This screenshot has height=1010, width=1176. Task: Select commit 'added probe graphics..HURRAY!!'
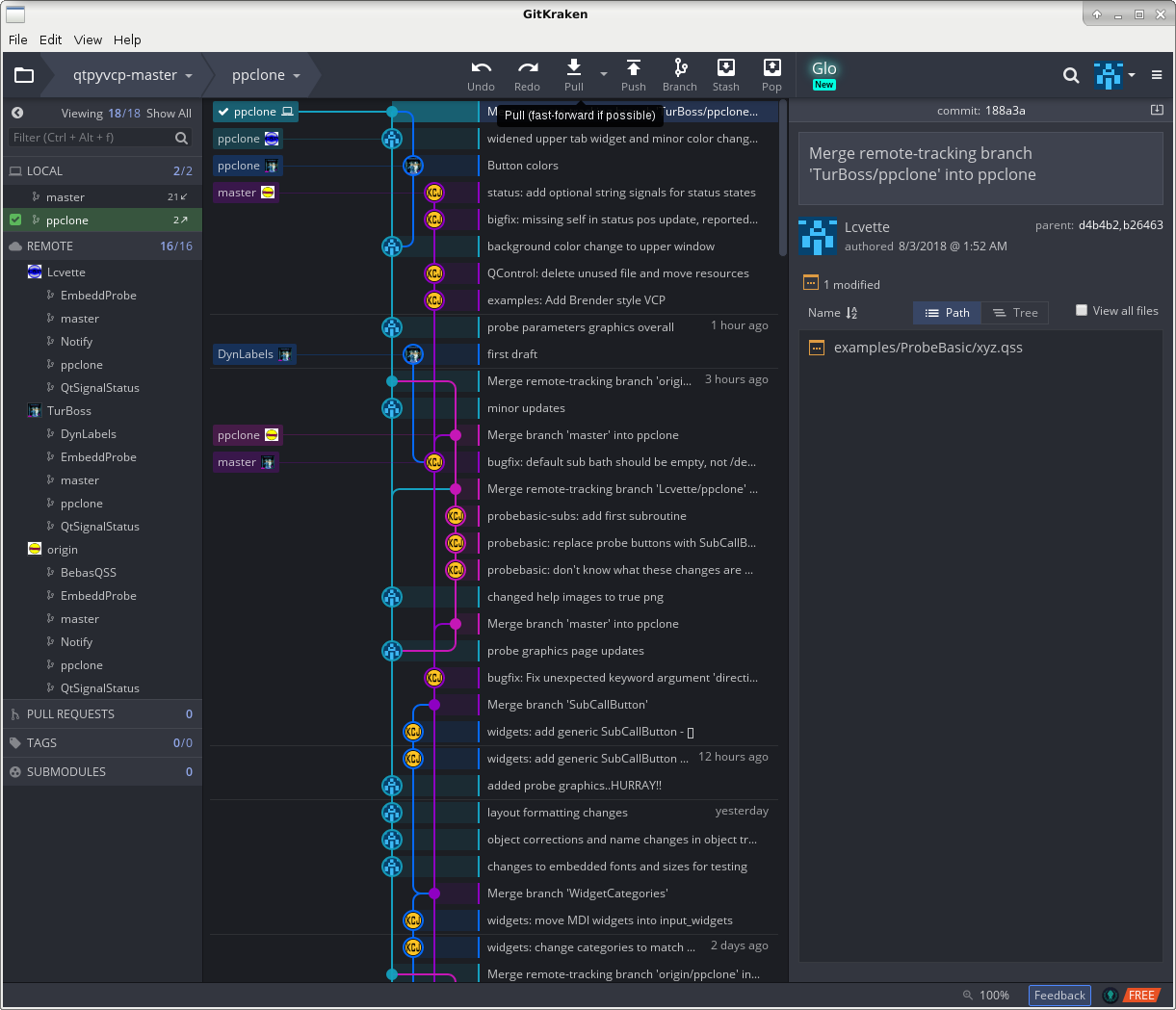click(x=574, y=786)
